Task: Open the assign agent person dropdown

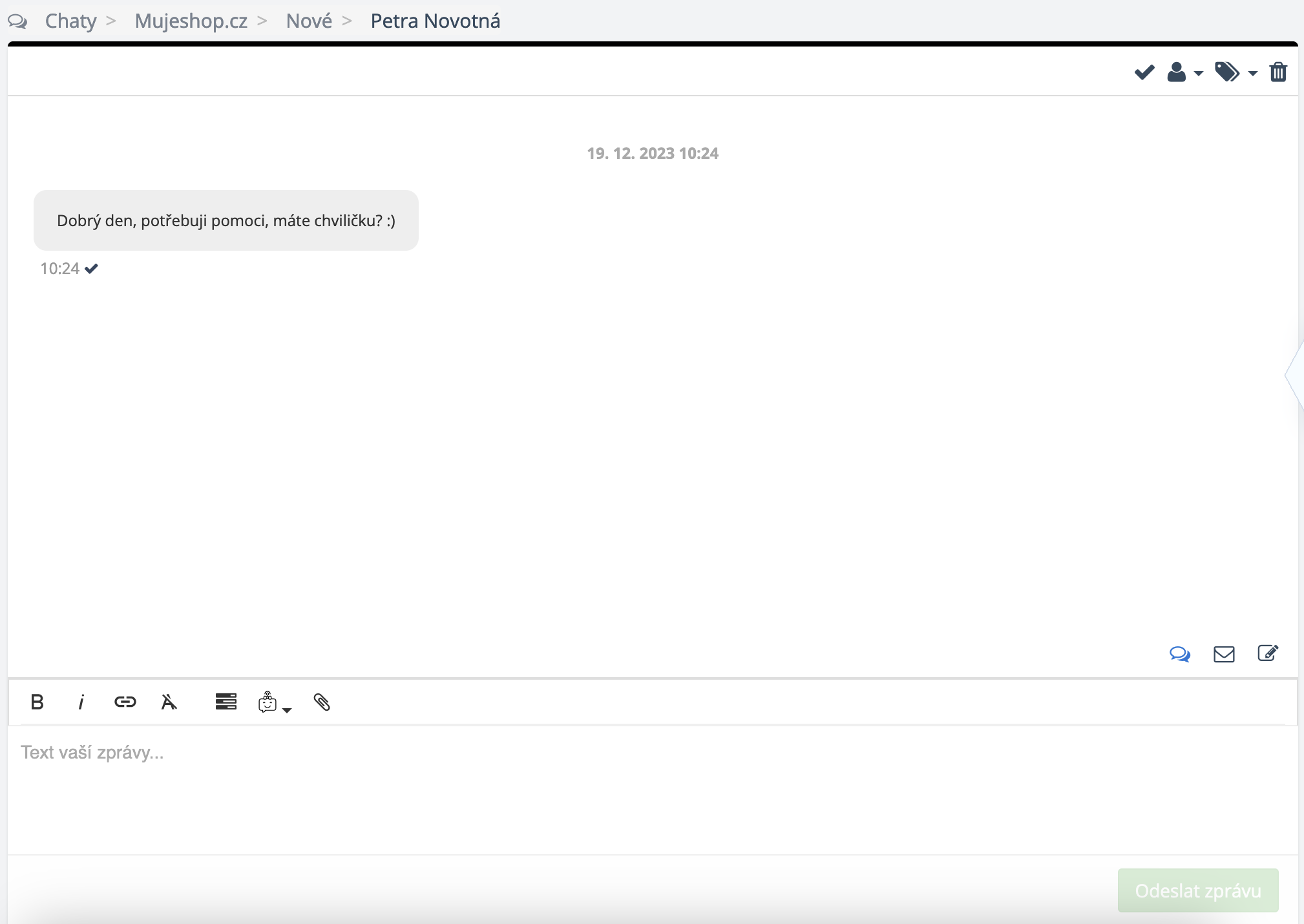Action: [x=1184, y=72]
